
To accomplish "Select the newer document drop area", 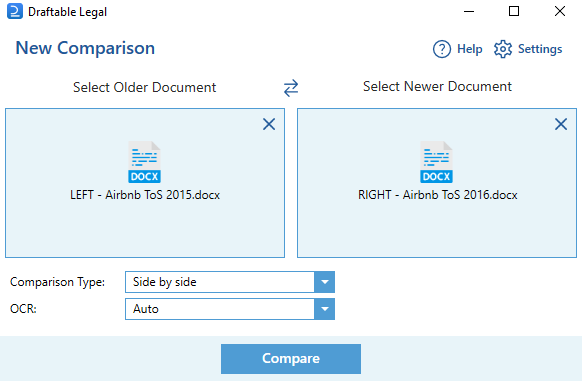I will [x=437, y=183].
